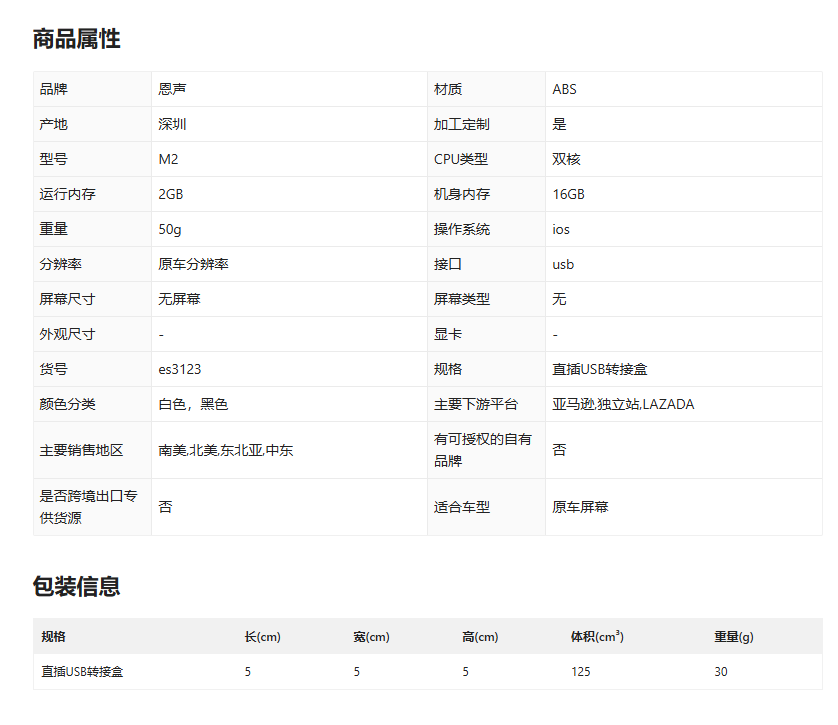Viewport: 838px width, 725px height.
Task: Click the color value 白色，黑色
Action: 193,404
